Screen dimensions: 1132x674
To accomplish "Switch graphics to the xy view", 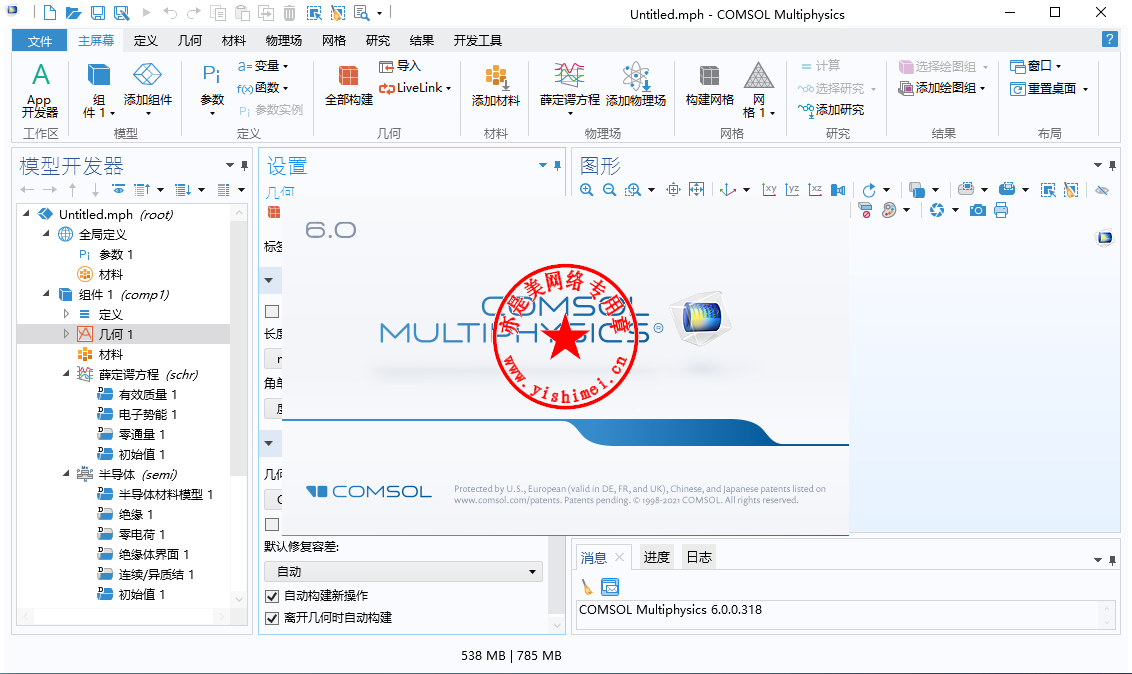I will pyautogui.click(x=770, y=190).
